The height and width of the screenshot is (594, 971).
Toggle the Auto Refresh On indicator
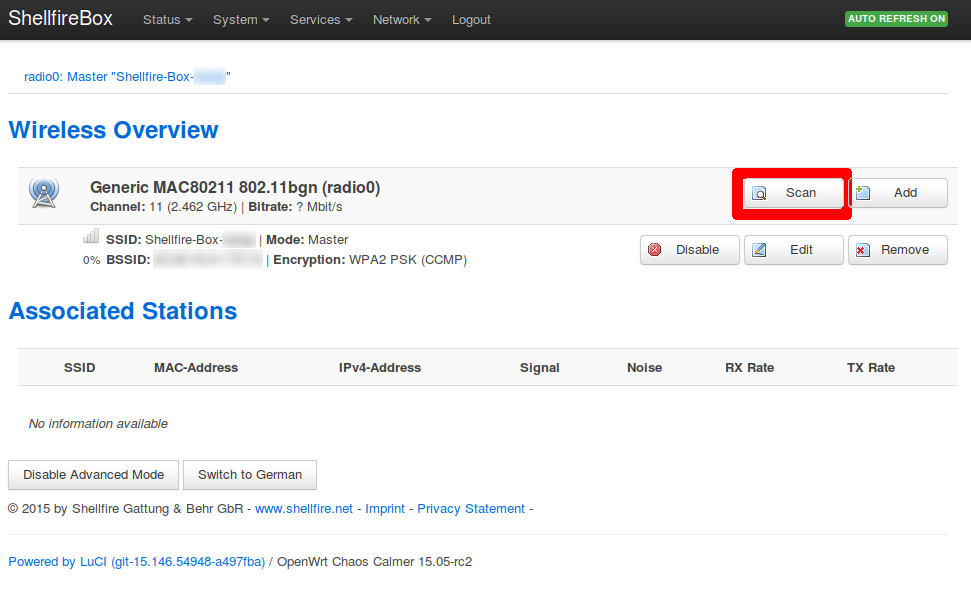896,19
